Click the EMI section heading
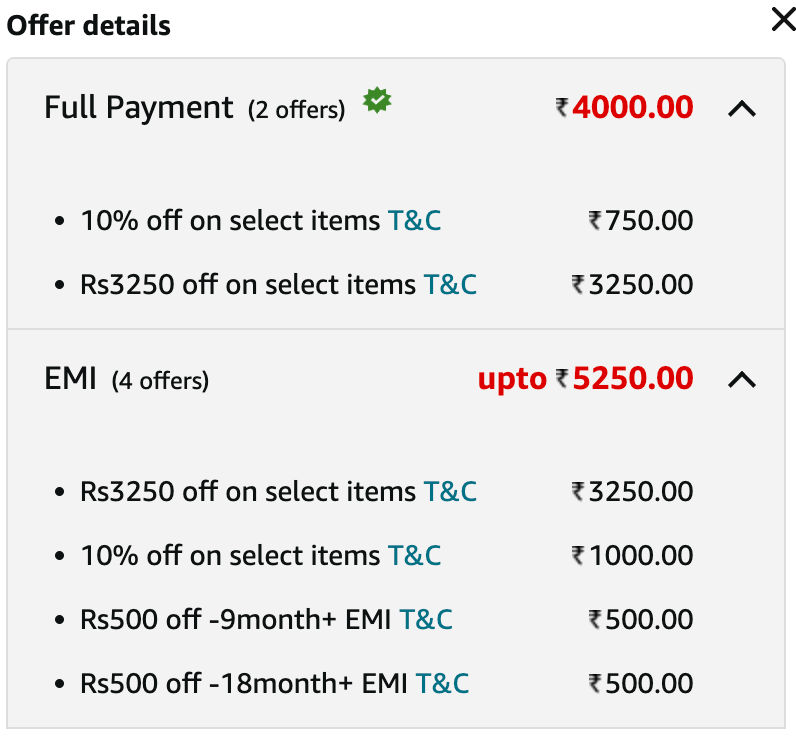This screenshot has width=796, height=752. tap(70, 378)
